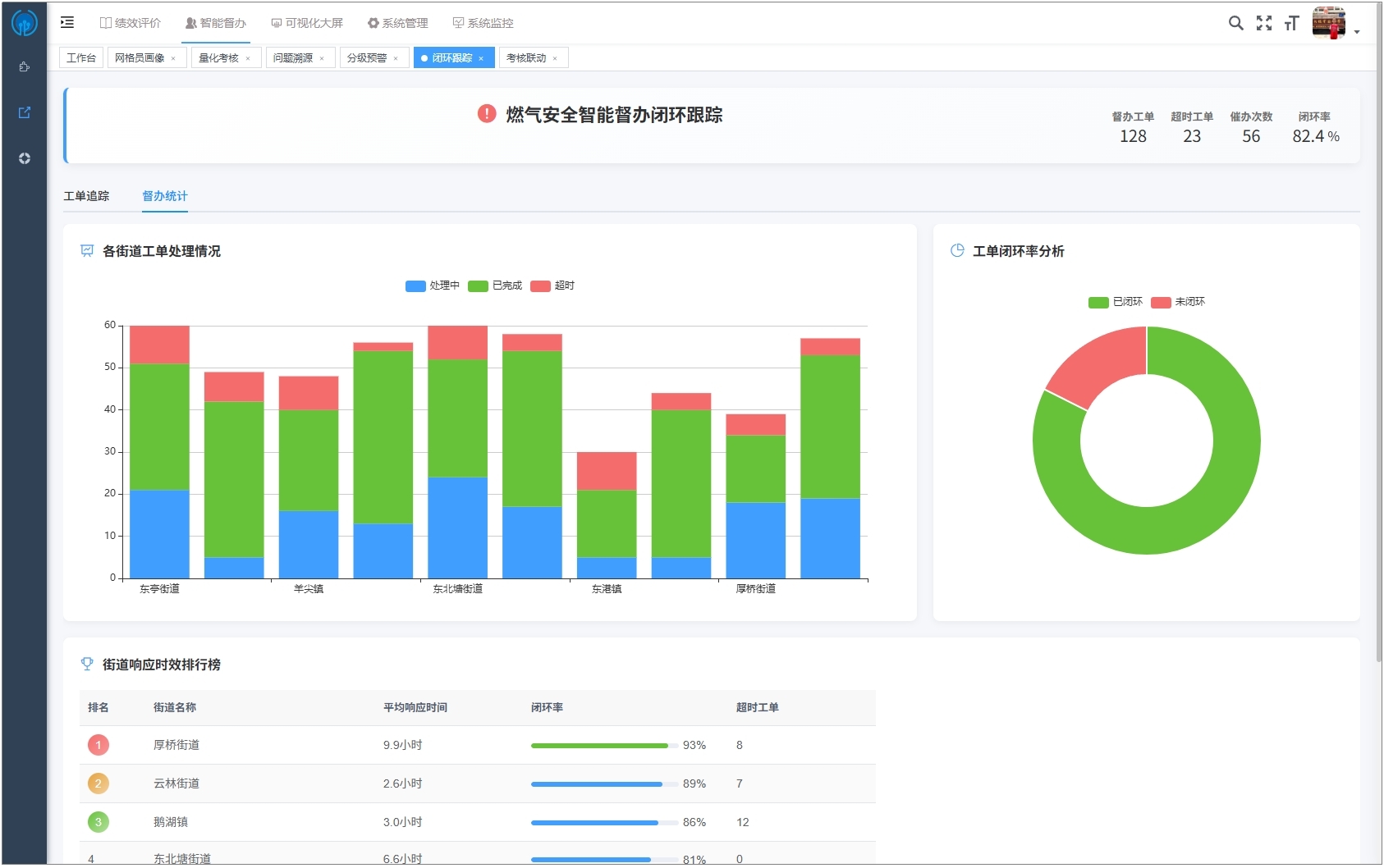Open the 系统管理 top menu
Screen dimensions: 1384x868
(397, 23)
